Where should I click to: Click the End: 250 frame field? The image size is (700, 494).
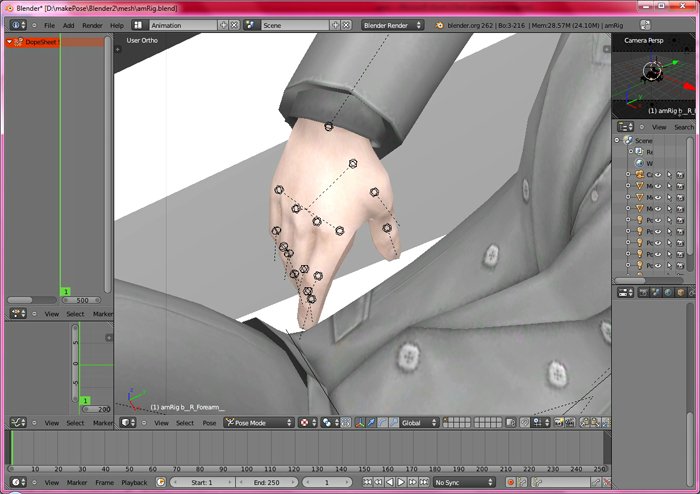pyautogui.click(x=267, y=482)
